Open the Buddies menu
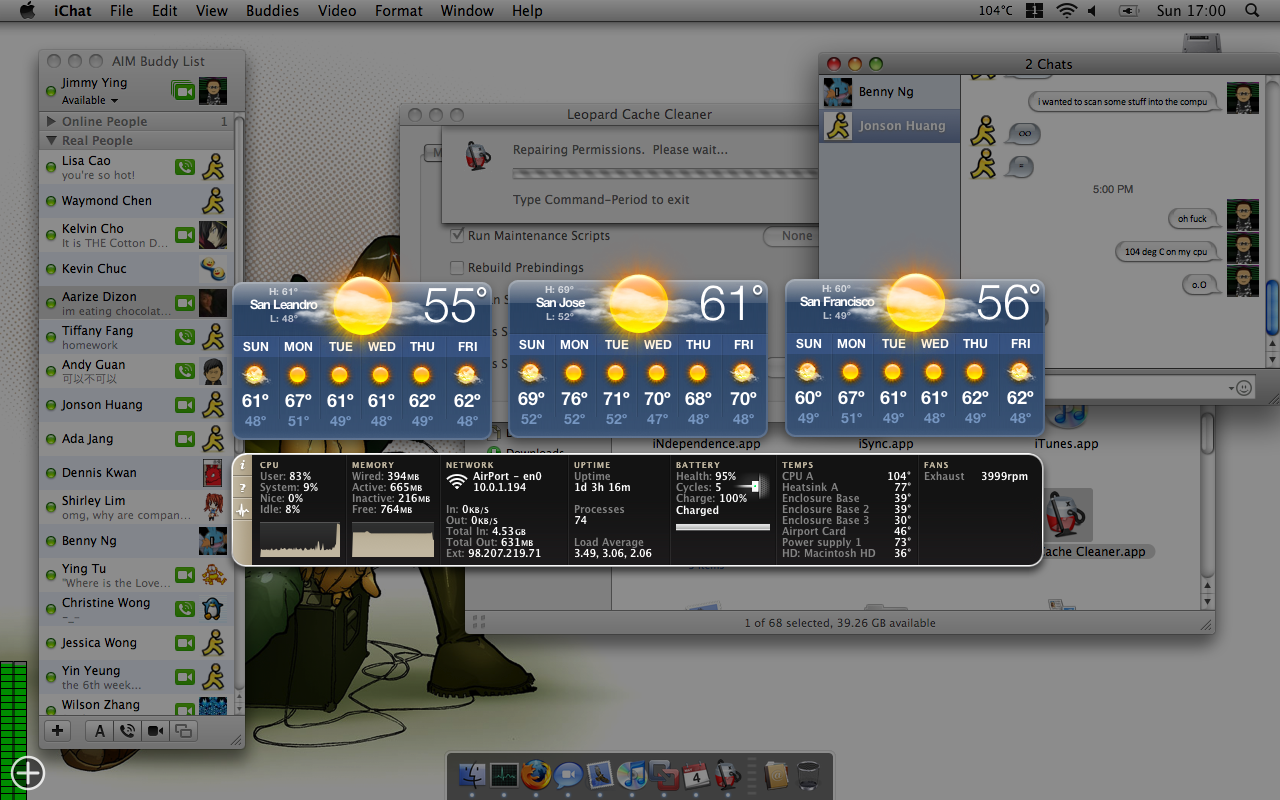1280x800 pixels. 272,11
